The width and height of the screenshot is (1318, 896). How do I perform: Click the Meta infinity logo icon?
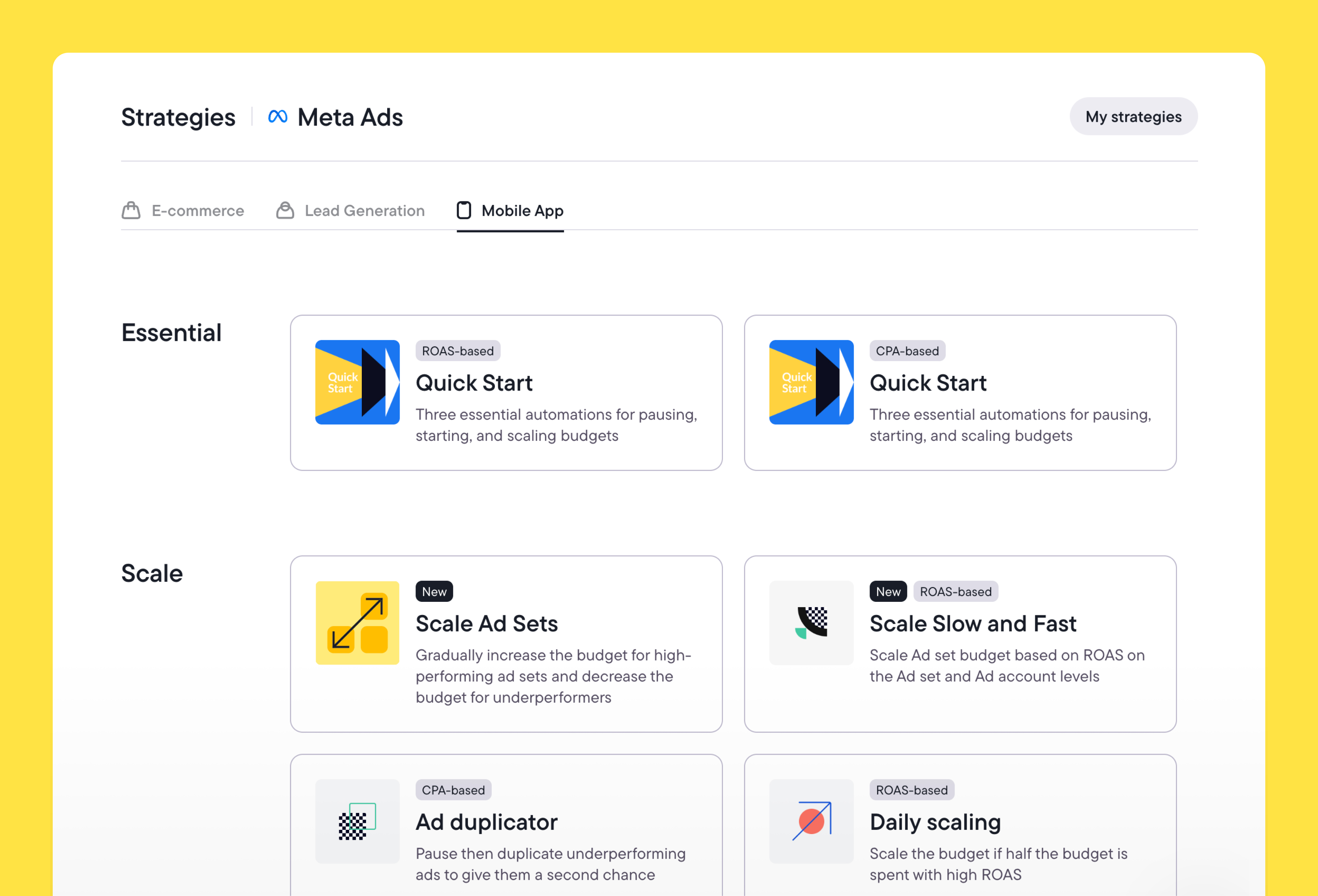(x=277, y=117)
